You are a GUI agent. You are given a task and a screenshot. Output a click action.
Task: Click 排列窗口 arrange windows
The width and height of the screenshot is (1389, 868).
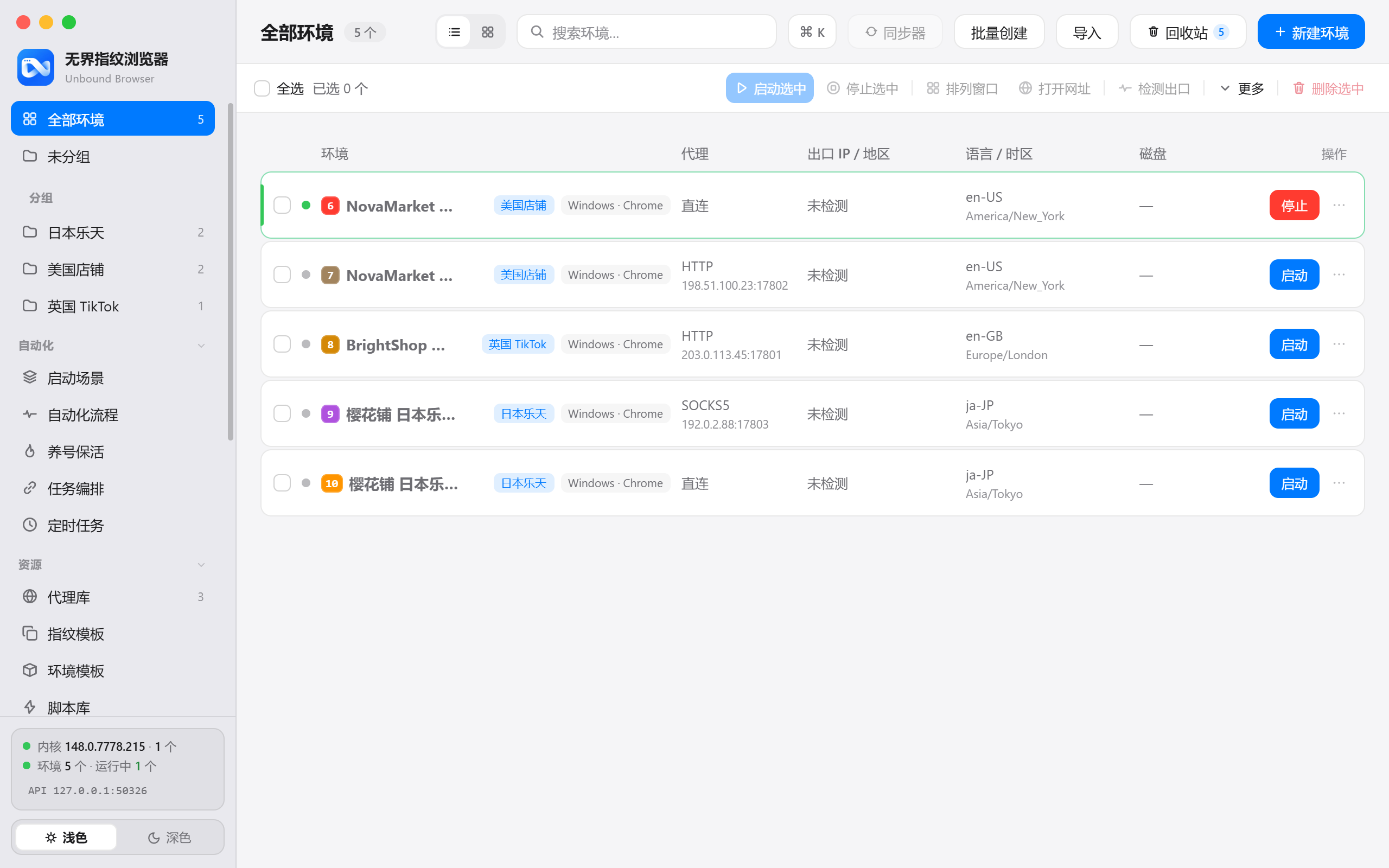(963, 88)
